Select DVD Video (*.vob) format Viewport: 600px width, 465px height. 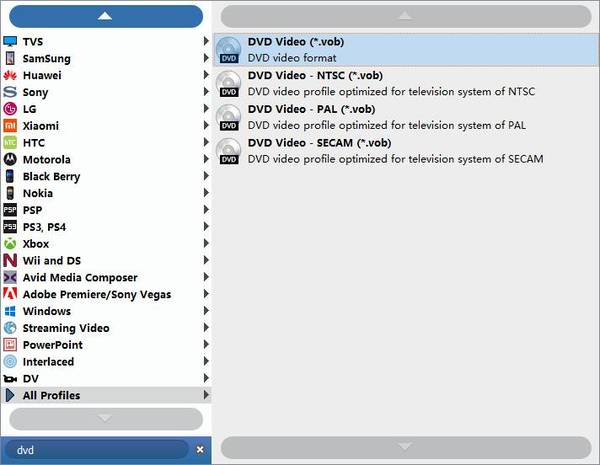click(406, 50)
